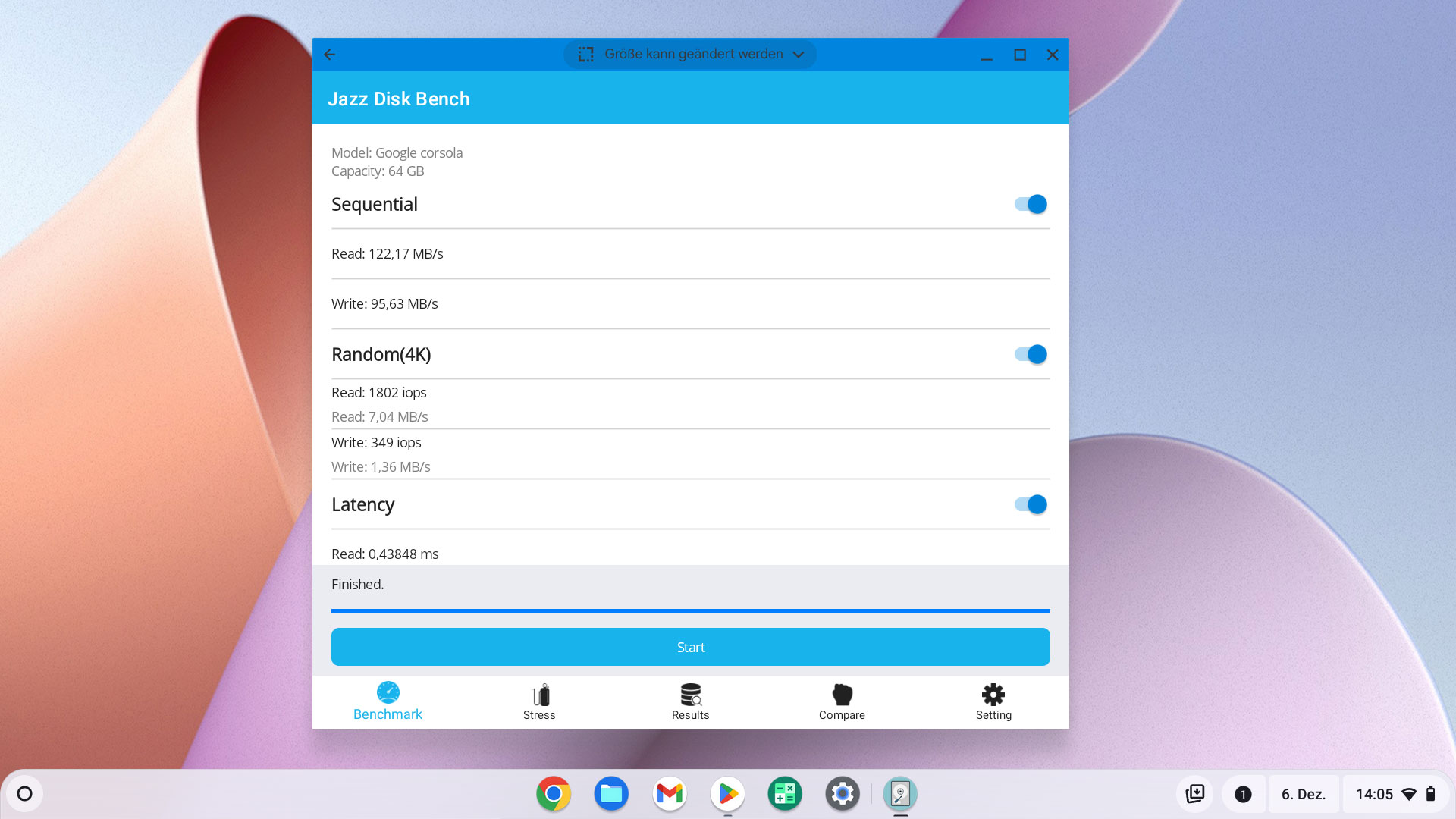Viewport: 1456px width, 819px height.
Task: Open the 6. Dez. calendar button
Action: [1304, 794]
